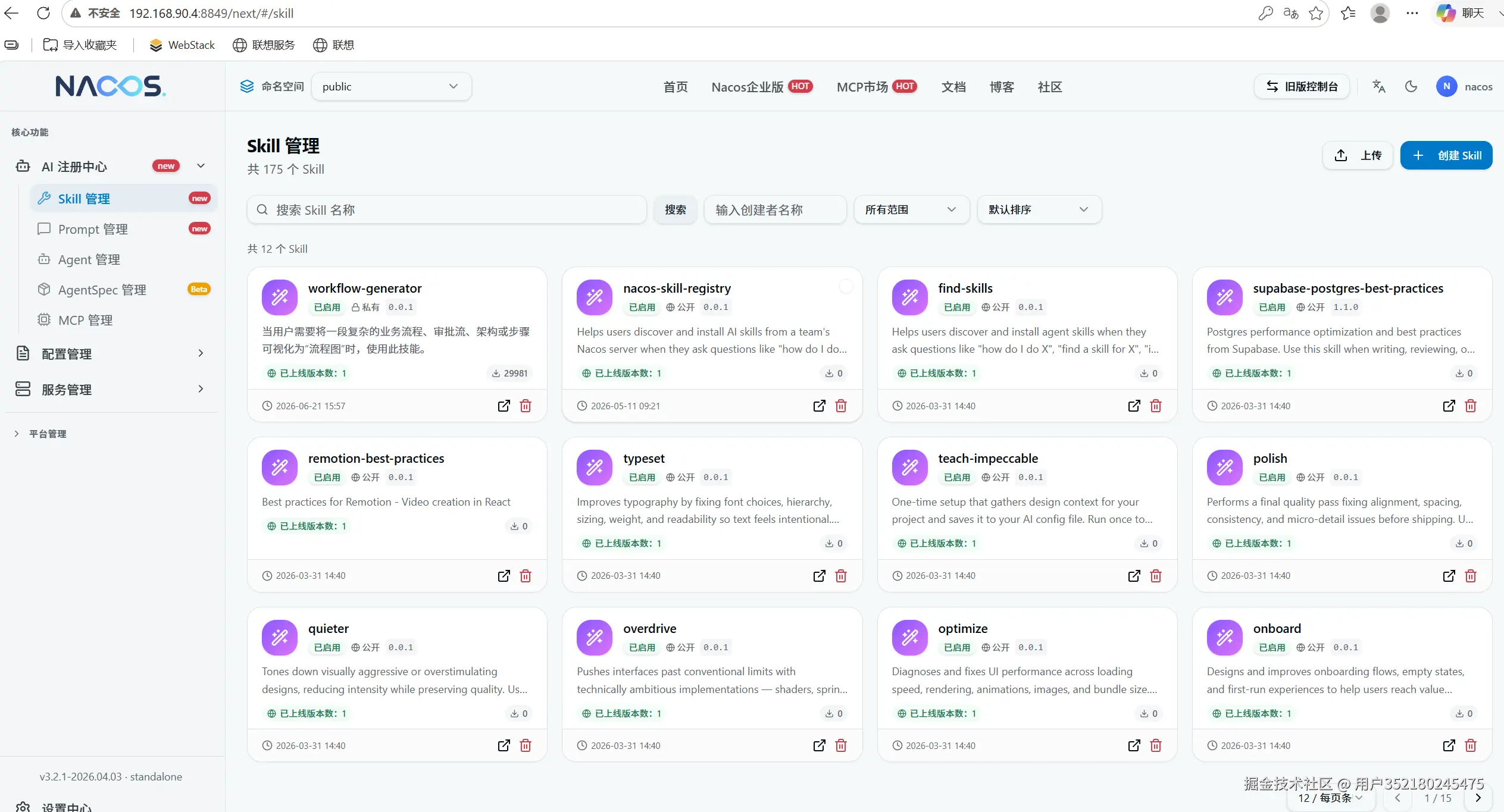Select AgentSpec 管理 in sidebar
This screenshot has width=1504, height=812.
click(x=124, y=290)
